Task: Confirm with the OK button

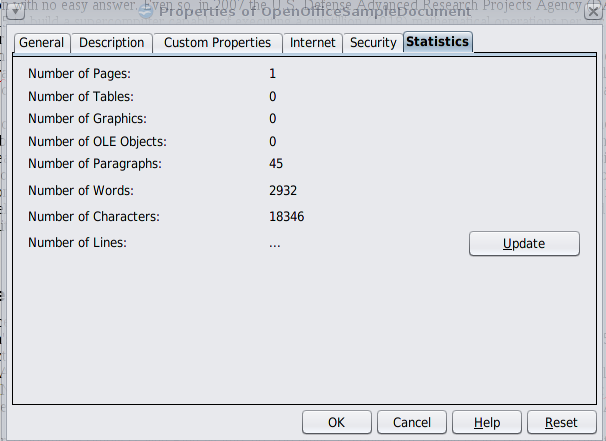Action: tap(337, 422)
